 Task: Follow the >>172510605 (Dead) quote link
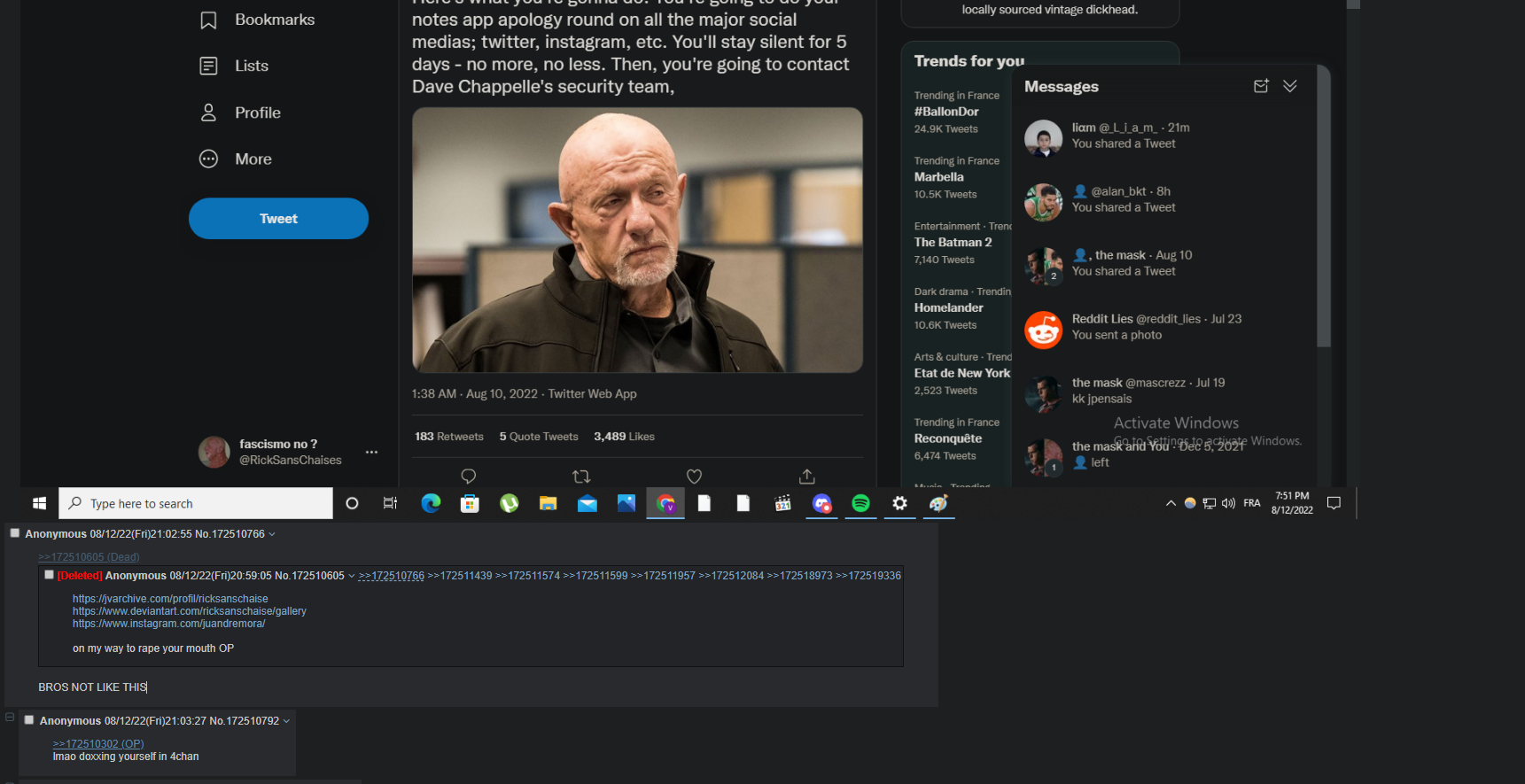pyautogui.click(x=89, y=557)
